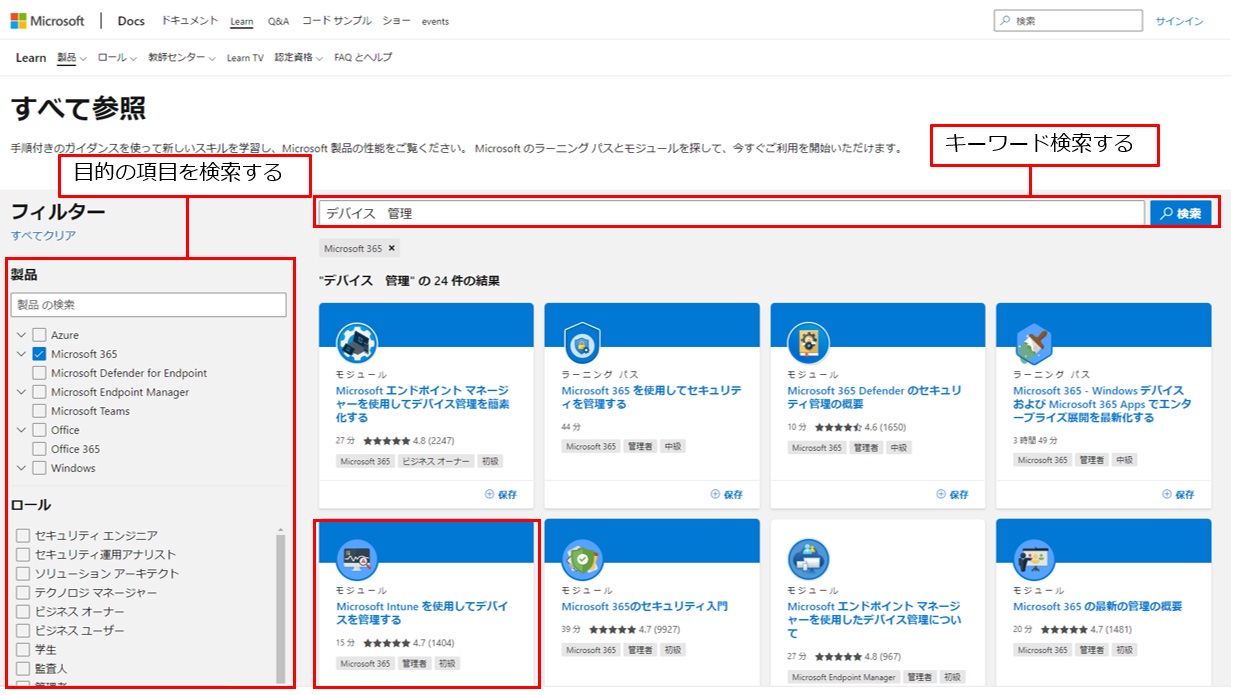Check the ビジネス オーナー role checkbox

[x=23, y=612]
